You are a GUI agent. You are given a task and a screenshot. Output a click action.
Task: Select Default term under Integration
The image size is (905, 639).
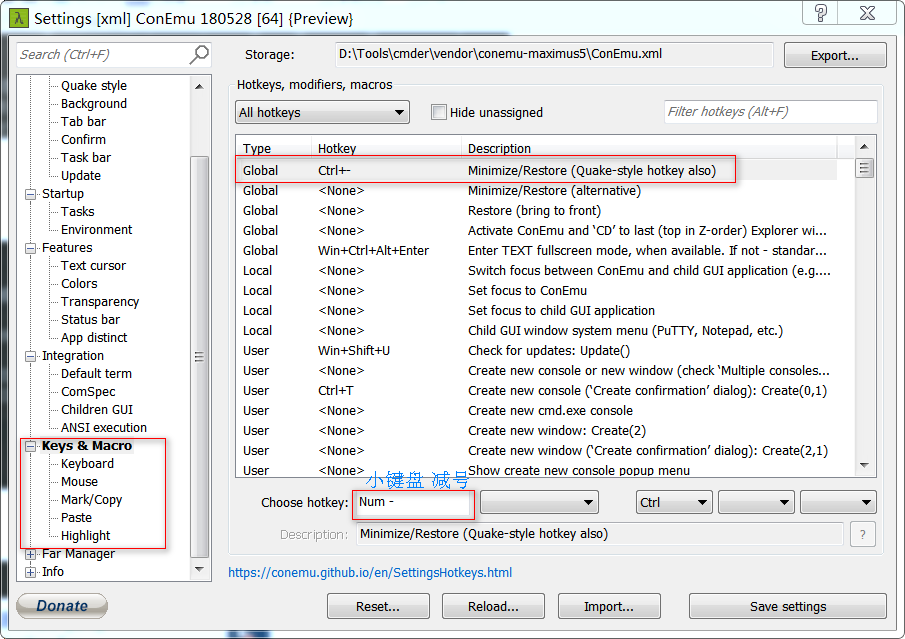(x=96, y=373)
